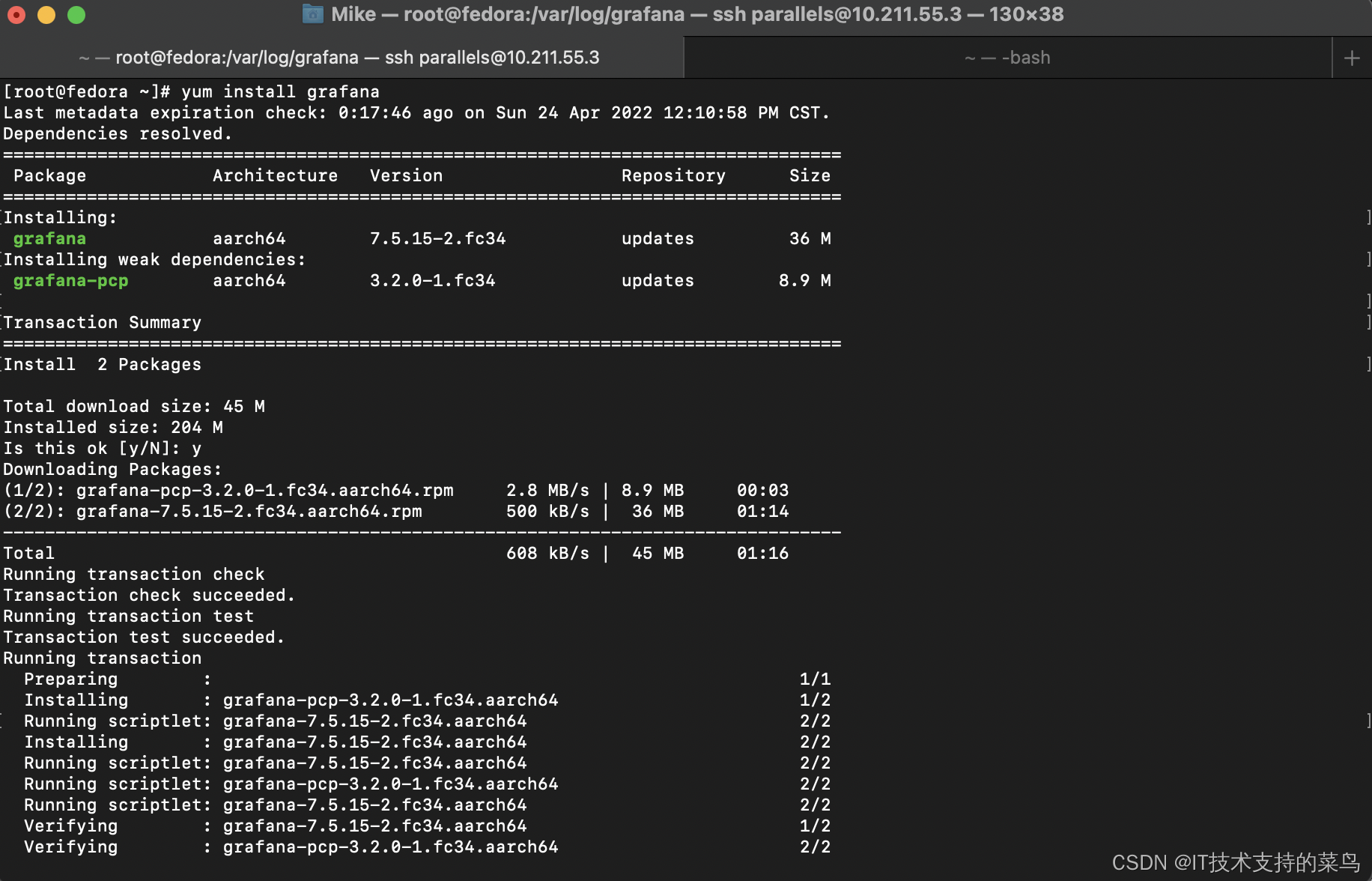Click 'Installing : grafana-7.5.15-2.fc34.aarch64' line
This screenshot has height=881, width=1372.
(x=427, y=742)
